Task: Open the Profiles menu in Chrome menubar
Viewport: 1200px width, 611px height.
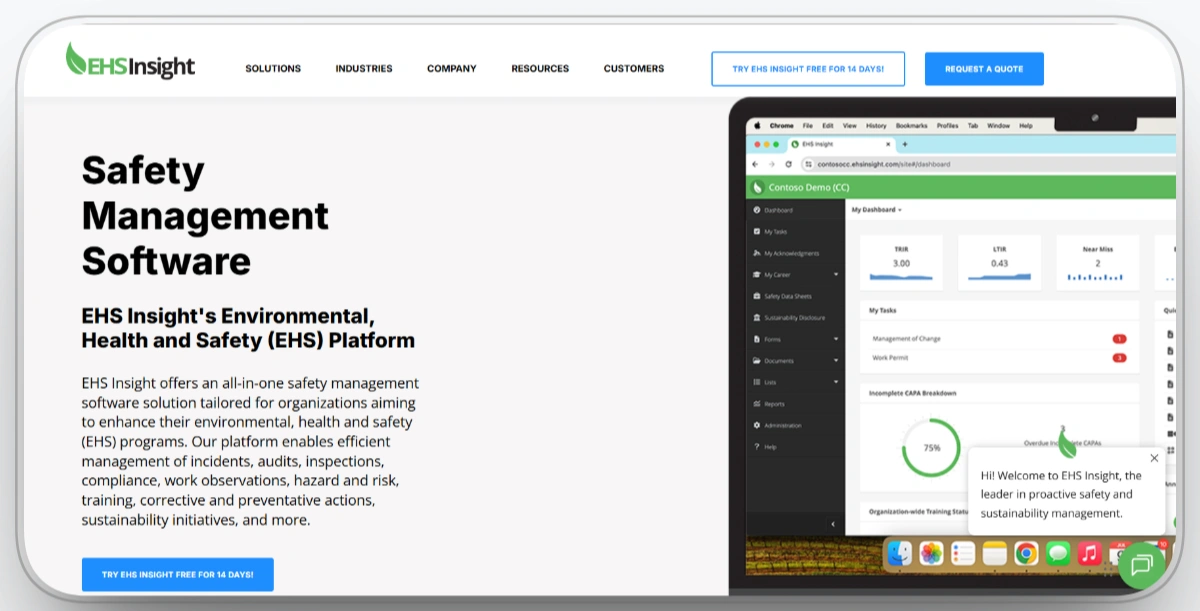Action: coord(947,126)
